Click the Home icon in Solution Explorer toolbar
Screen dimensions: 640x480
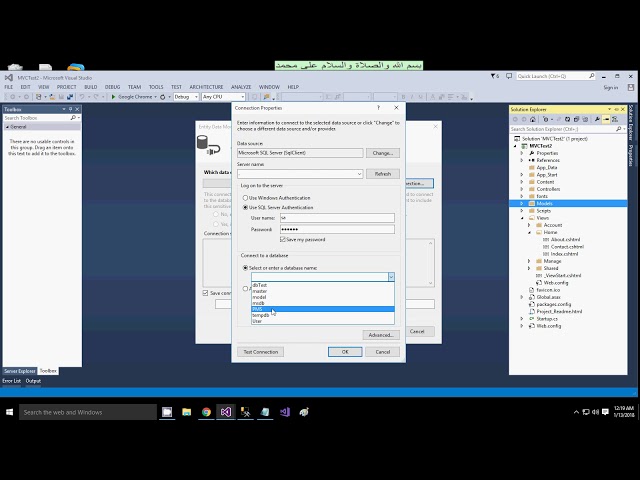[533, 119]
